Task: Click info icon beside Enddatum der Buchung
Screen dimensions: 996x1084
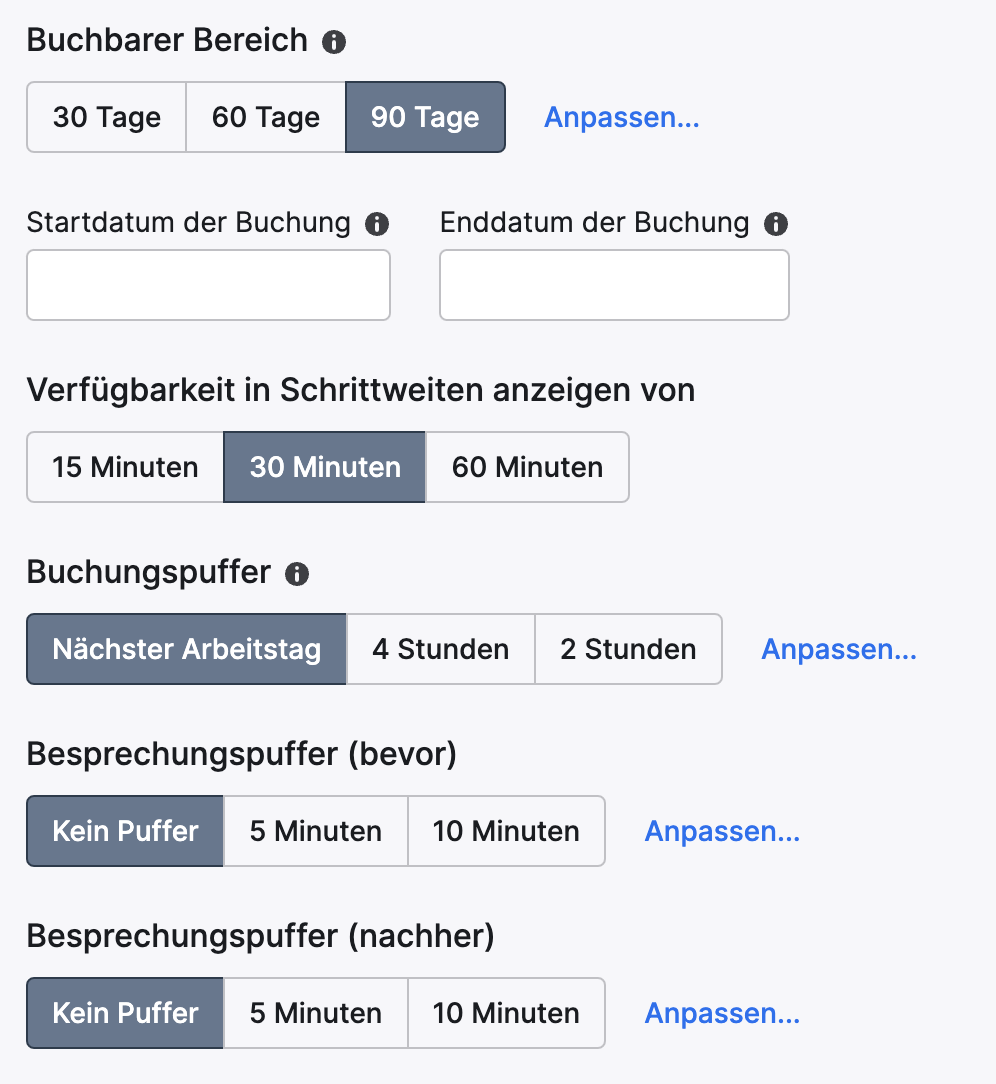Action: [x=775, y=224]
